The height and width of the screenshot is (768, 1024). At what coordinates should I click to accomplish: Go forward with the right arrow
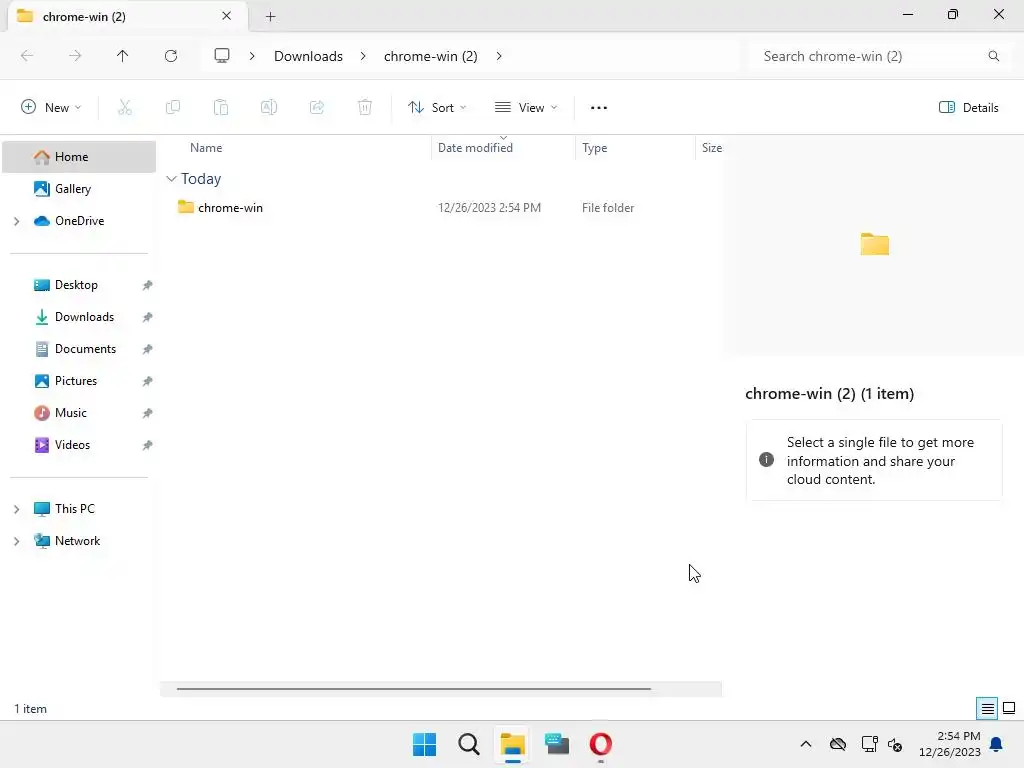[75, 56]
